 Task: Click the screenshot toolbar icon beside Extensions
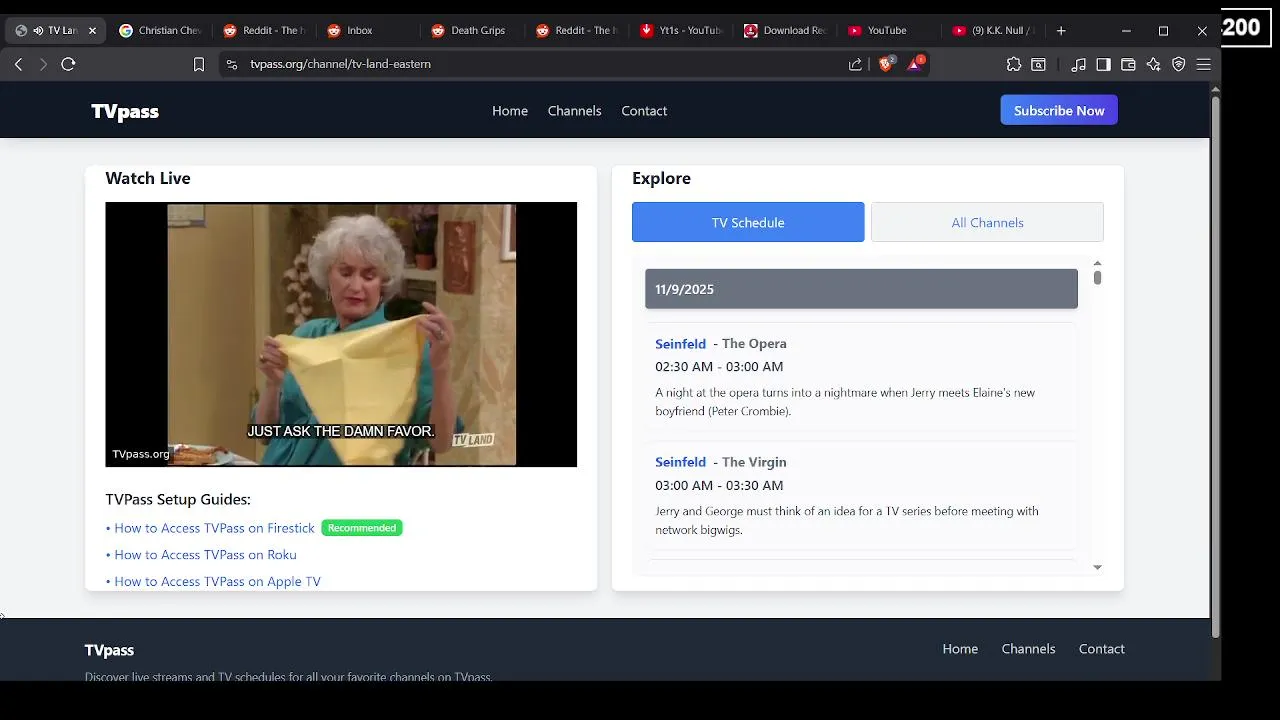click(x=1039, y=64)
